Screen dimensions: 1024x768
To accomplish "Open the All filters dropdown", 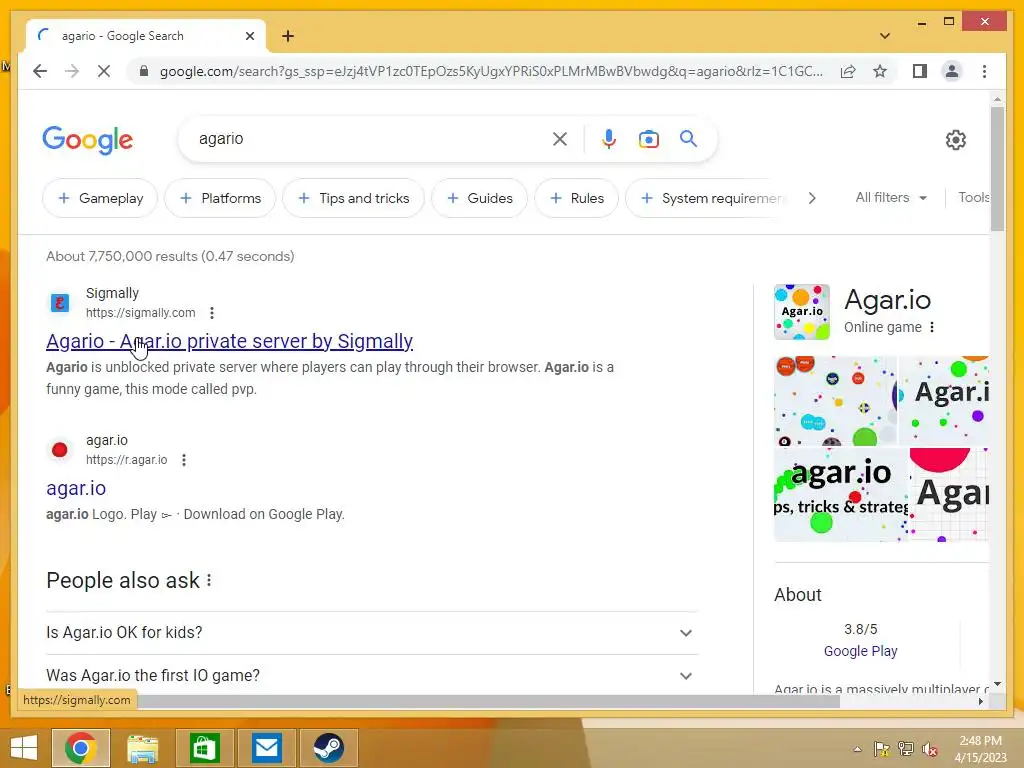I will (891, 197).
